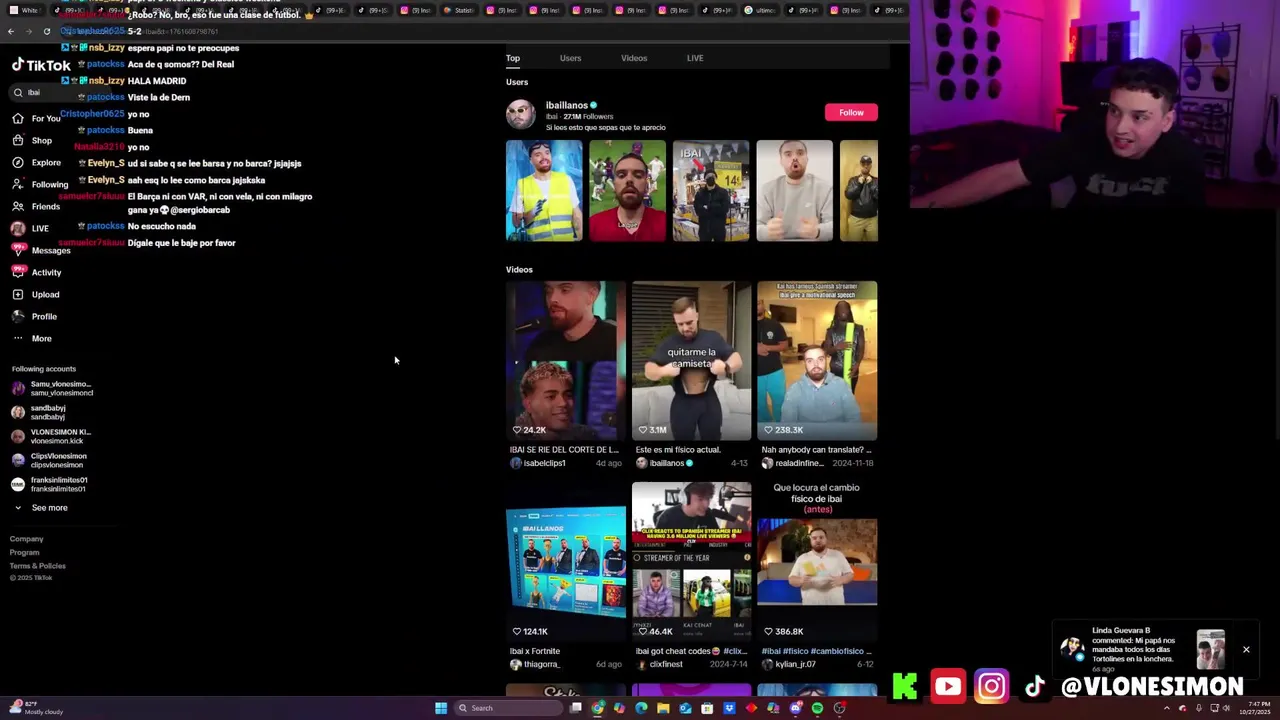This screenshot has width=1280, height=720.
Task: Switch to the Videos results tab
Action: tap(634, 58)
